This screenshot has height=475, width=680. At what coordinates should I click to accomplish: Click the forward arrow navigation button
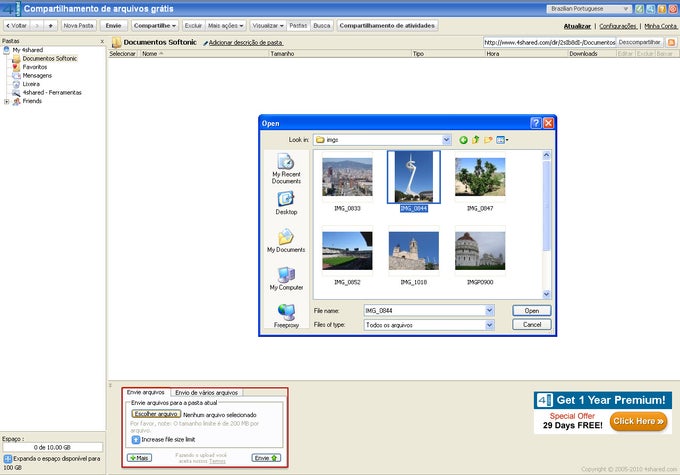coord(37,26)
